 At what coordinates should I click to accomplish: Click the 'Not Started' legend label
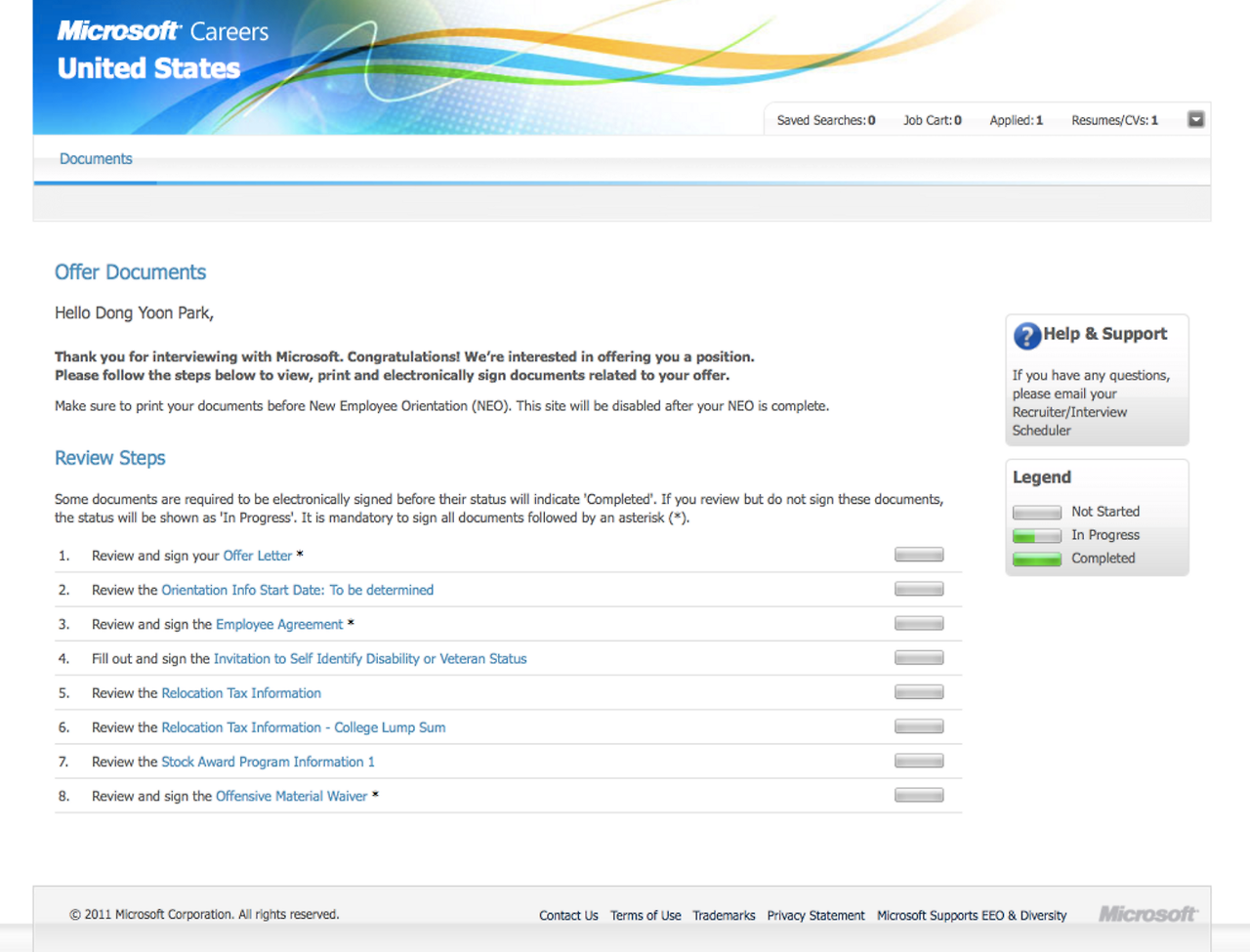point(1105,512)
